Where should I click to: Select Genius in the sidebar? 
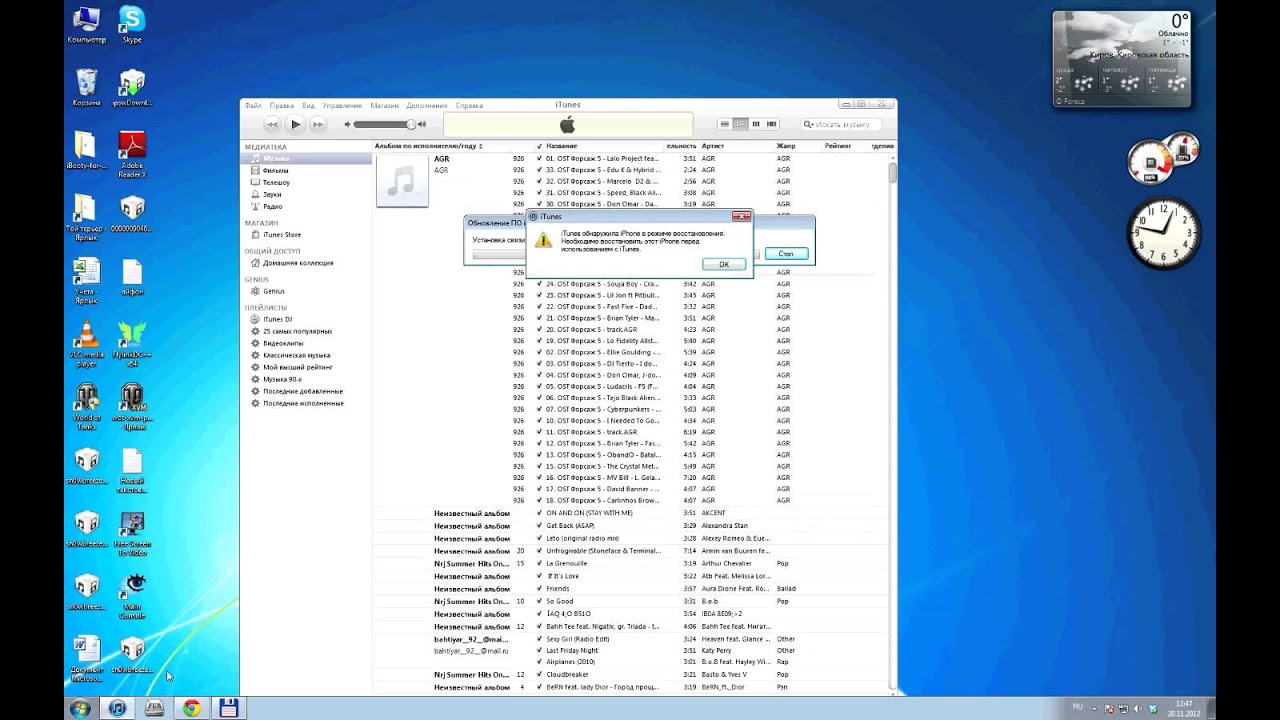tap(305, 291)
